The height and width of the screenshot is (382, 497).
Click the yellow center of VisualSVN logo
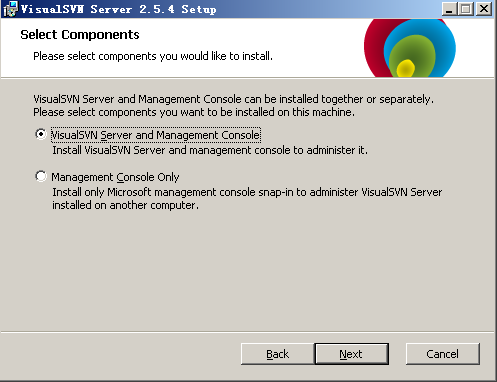pyautogui.click(x=406, y=68)
